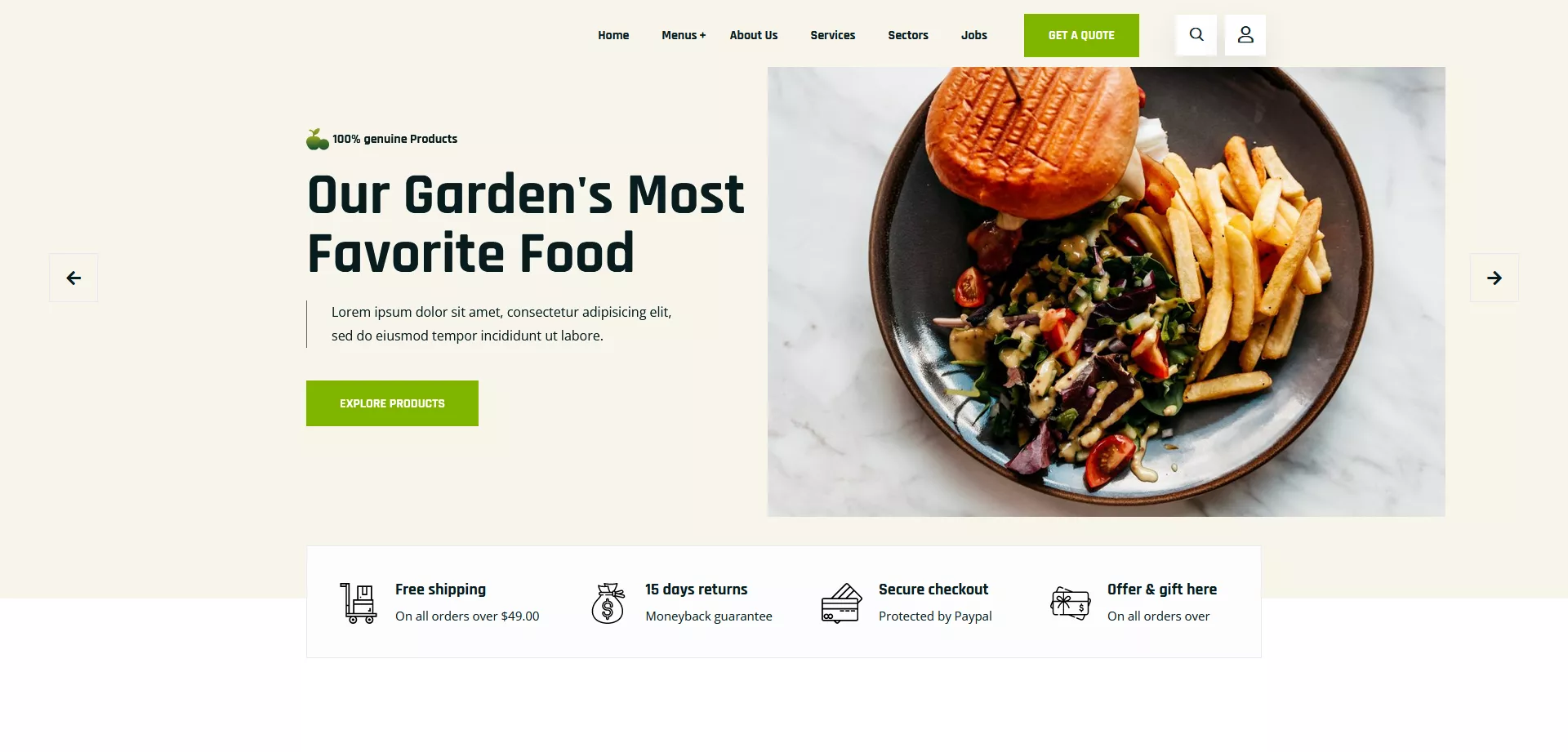This screenshot has height=752, width=1568.
Task: Click the gift voucher offer icon
Action: coord(1071,603)
